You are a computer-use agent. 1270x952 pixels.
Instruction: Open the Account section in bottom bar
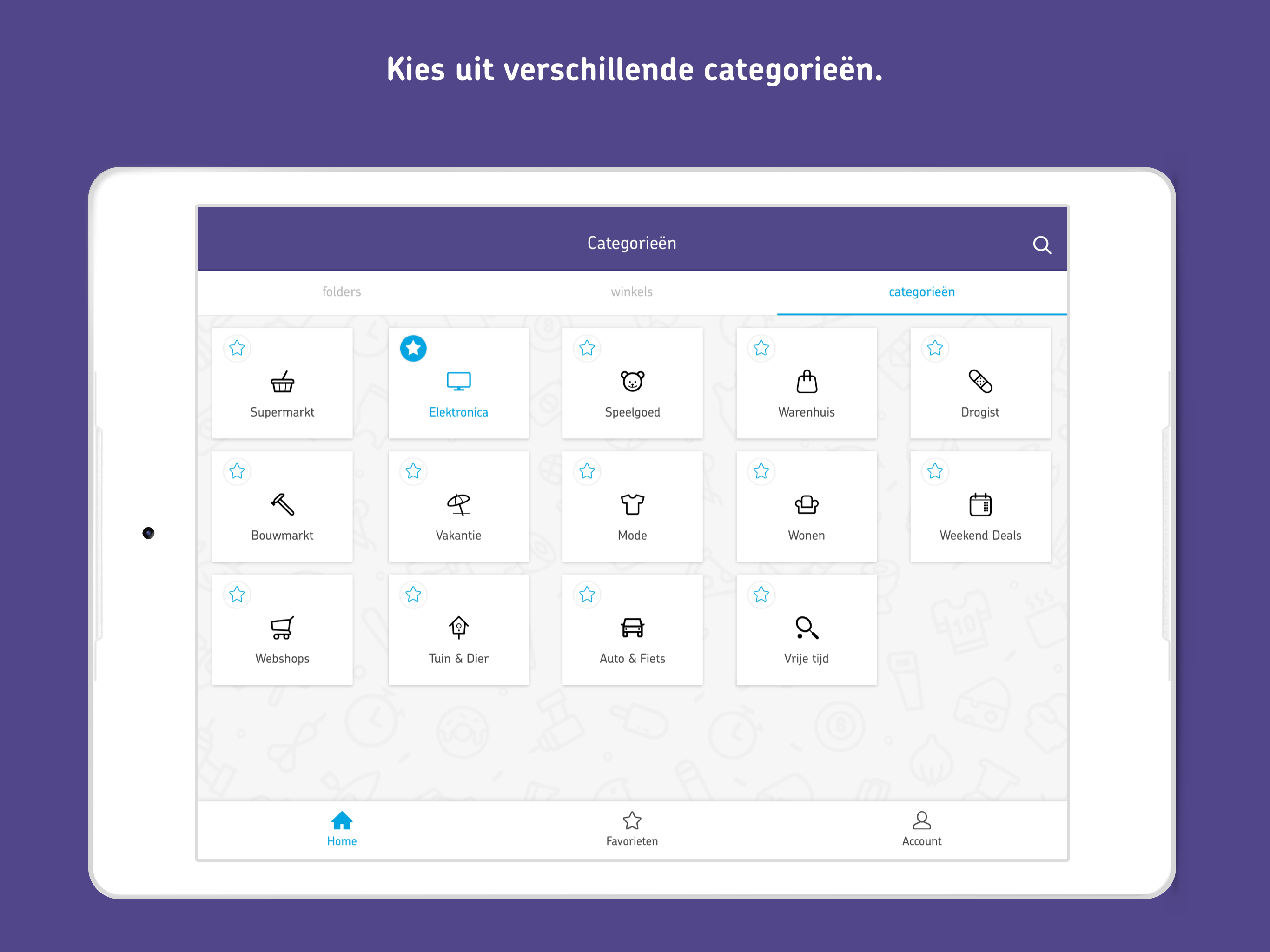click(x=921, y=828)
